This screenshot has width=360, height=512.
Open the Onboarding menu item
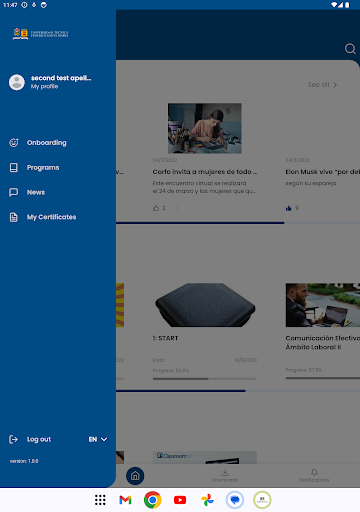(47, 143)
